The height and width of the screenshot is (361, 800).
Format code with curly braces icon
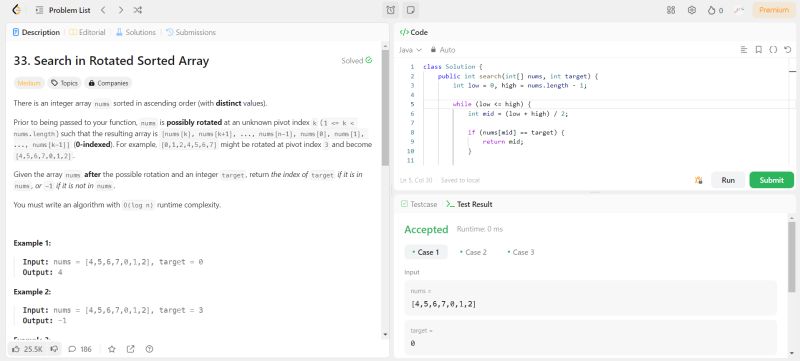click(773, 50)
